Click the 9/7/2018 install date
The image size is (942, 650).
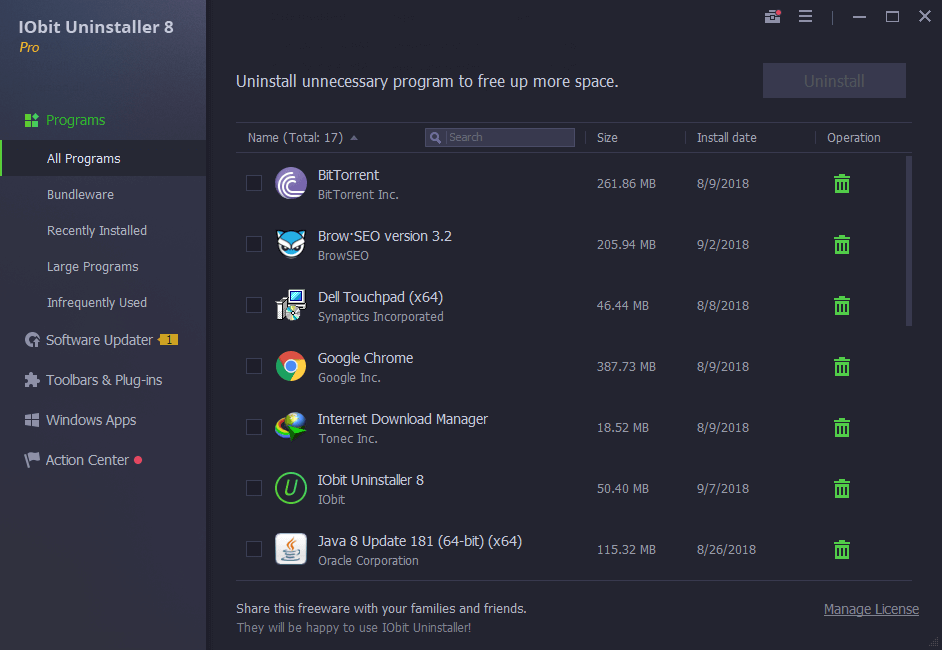(723, 488)
